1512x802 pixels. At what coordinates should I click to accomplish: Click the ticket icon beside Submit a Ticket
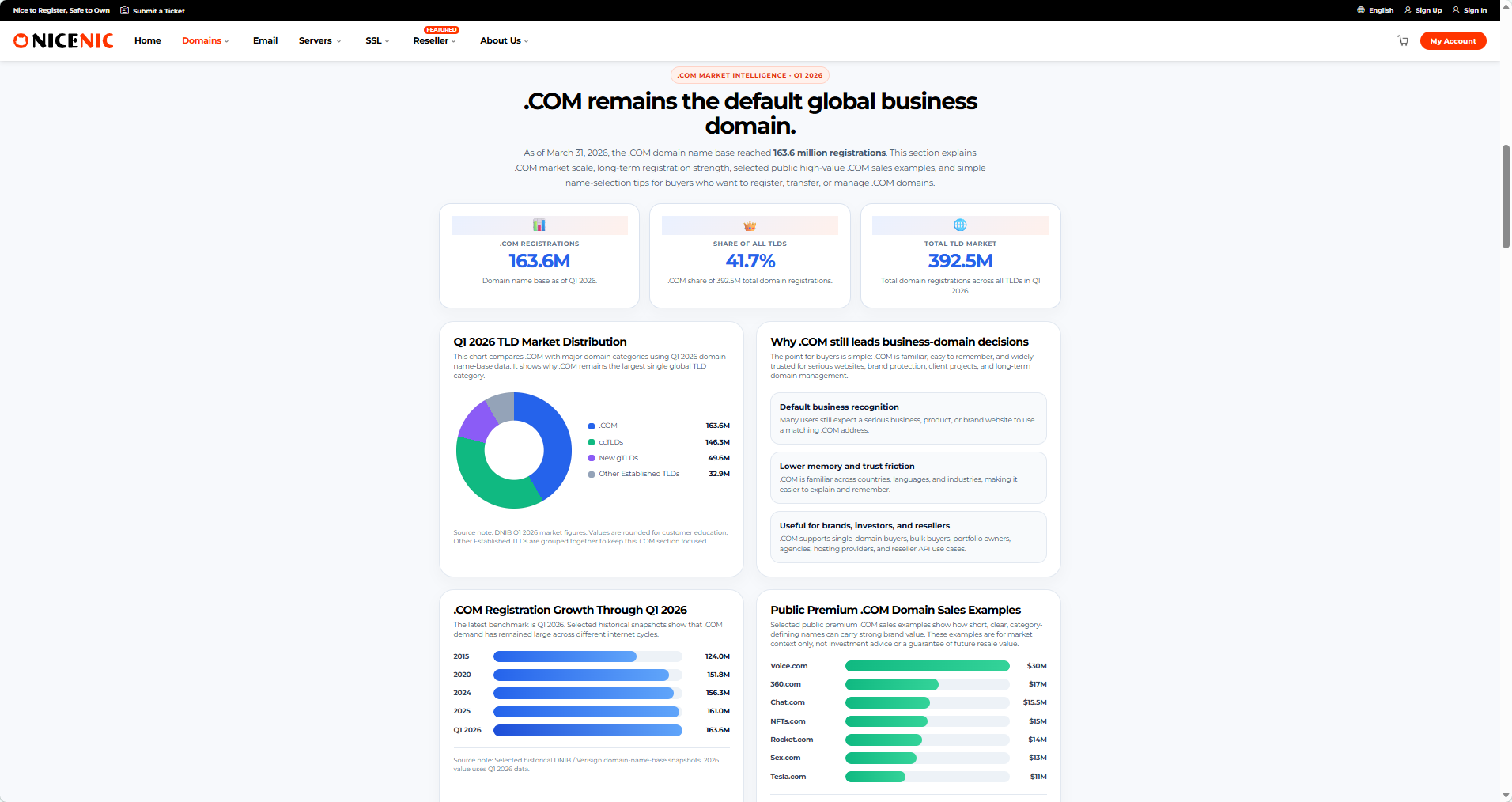tap(124, 10)
